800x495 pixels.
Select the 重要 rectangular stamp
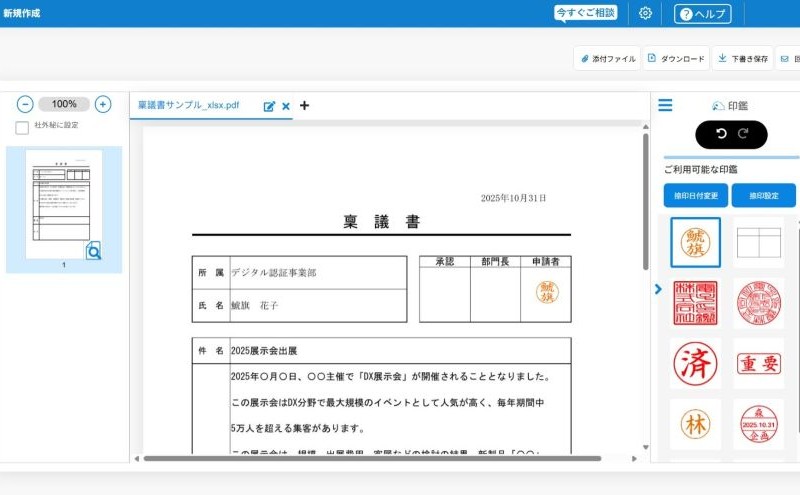click(x=758, y=363)
